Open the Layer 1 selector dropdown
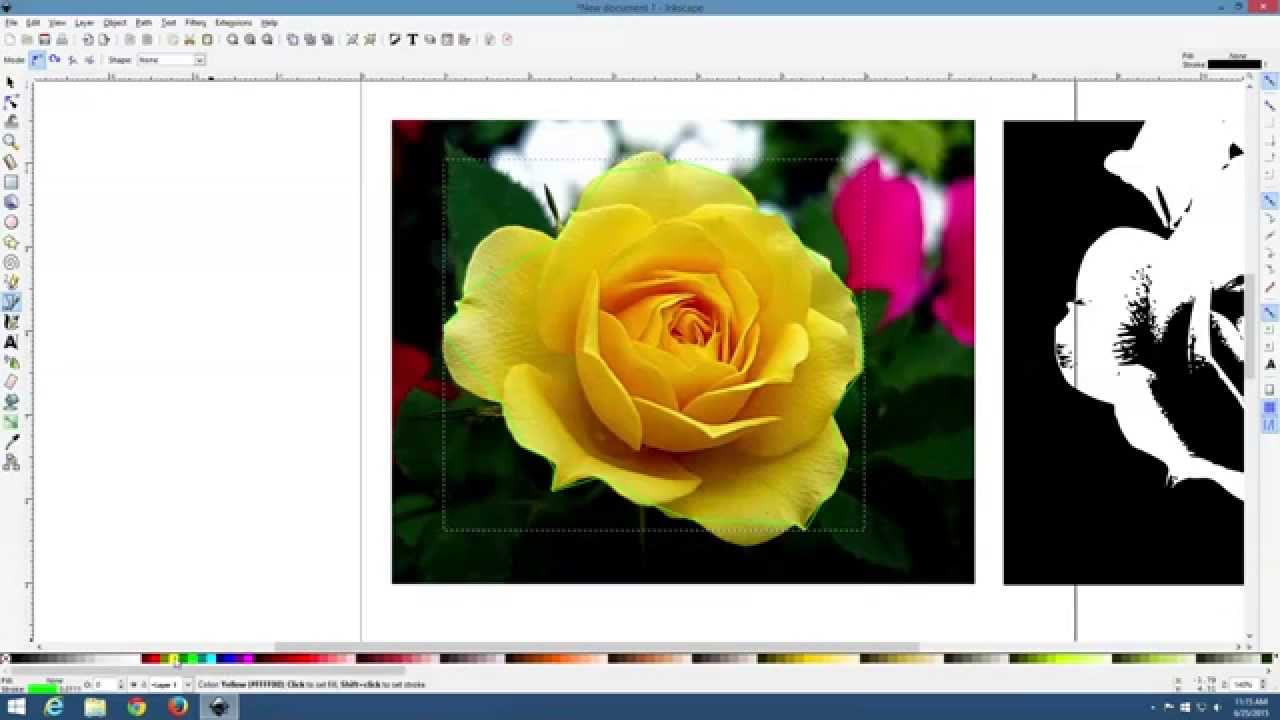This screenshot has width=1280, height=720. click(x=171, y=685)
